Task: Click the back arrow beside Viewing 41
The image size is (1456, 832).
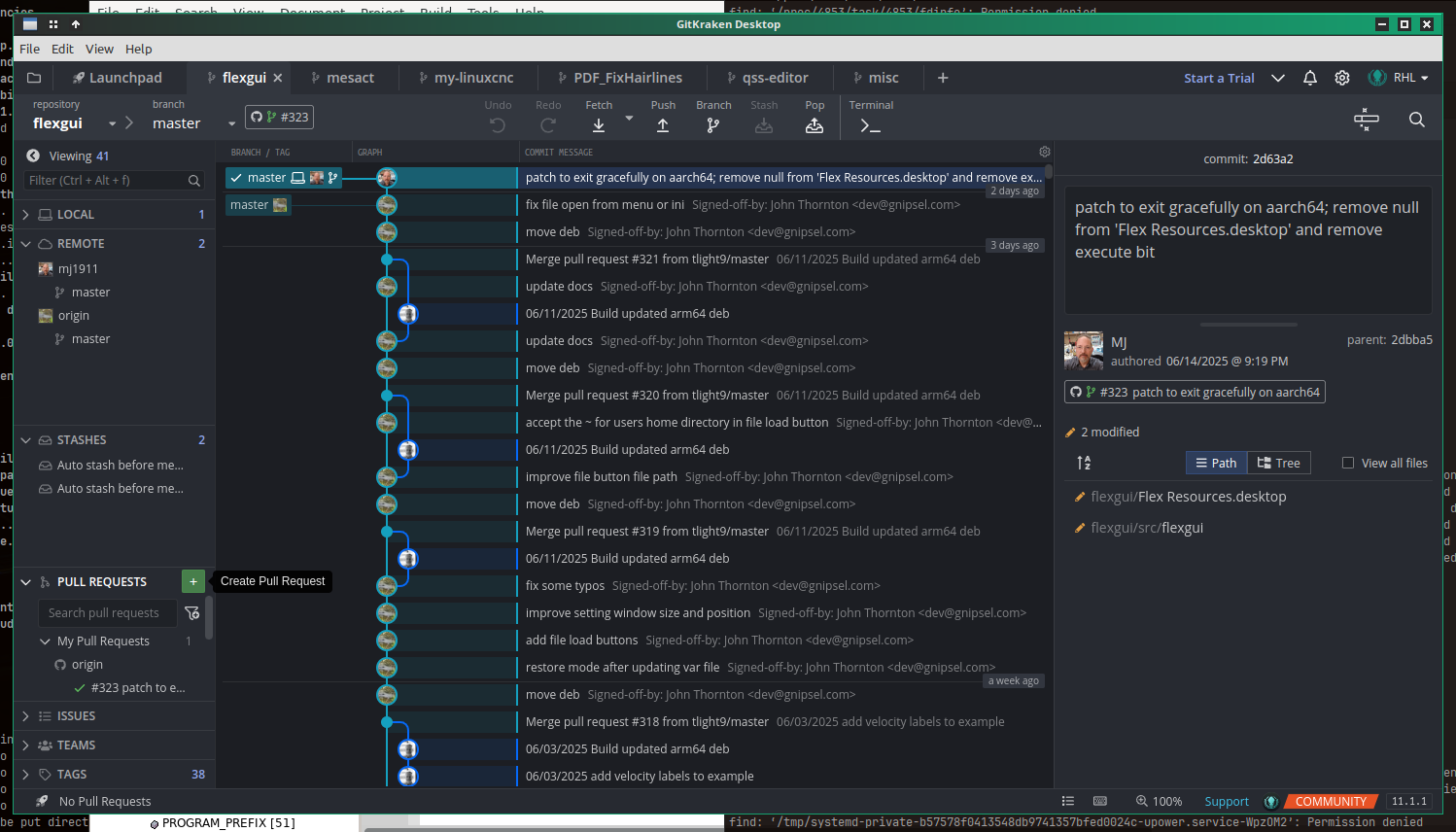Action: (33, 156)
